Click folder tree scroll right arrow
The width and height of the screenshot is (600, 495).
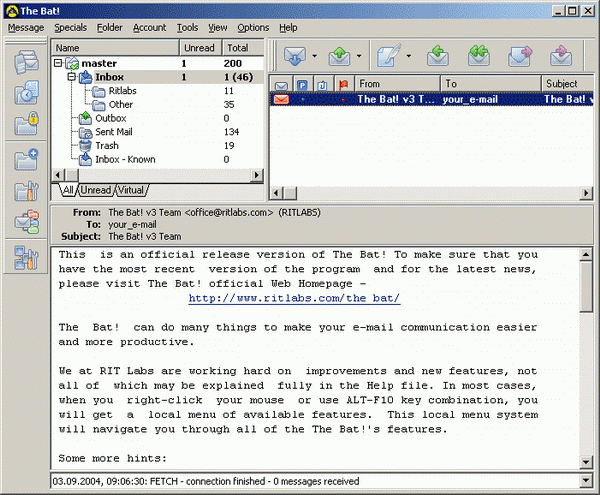(x=257, y=175)
